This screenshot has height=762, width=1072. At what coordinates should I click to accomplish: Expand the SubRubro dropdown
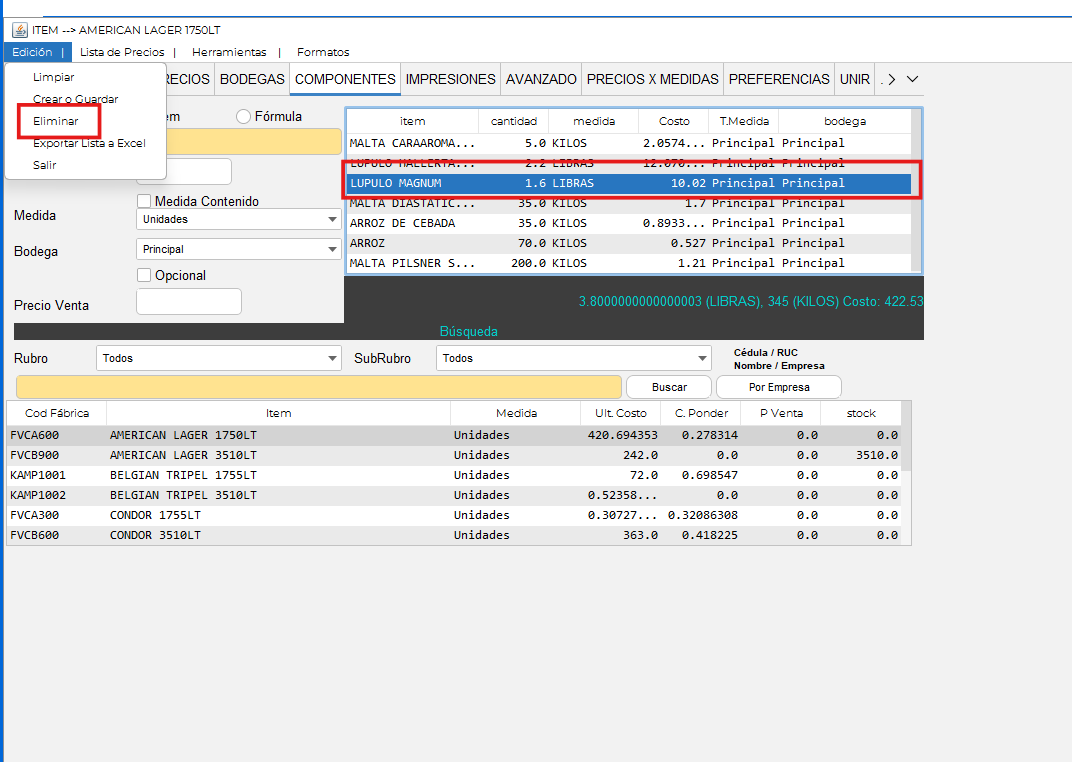(574, 358)
